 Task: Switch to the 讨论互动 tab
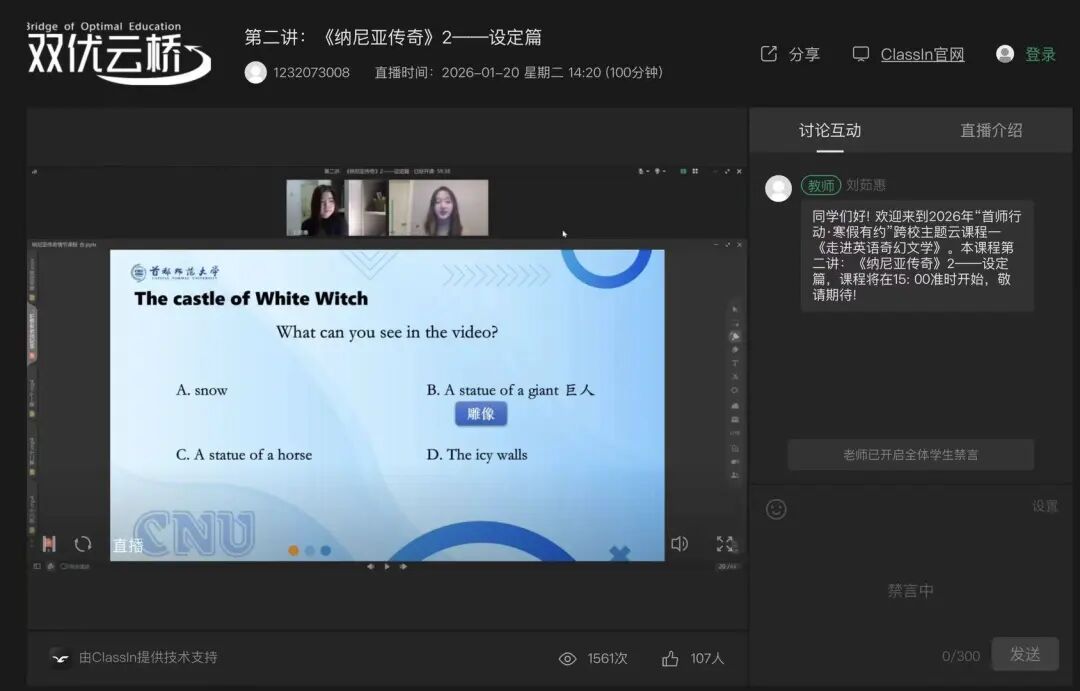[830, 130]
